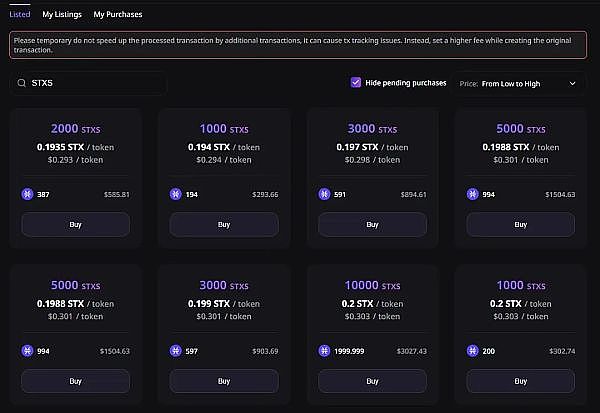The image size is (600, 413).
Task: Buy the 2000 STXS listing
Action: click(76, 224)
